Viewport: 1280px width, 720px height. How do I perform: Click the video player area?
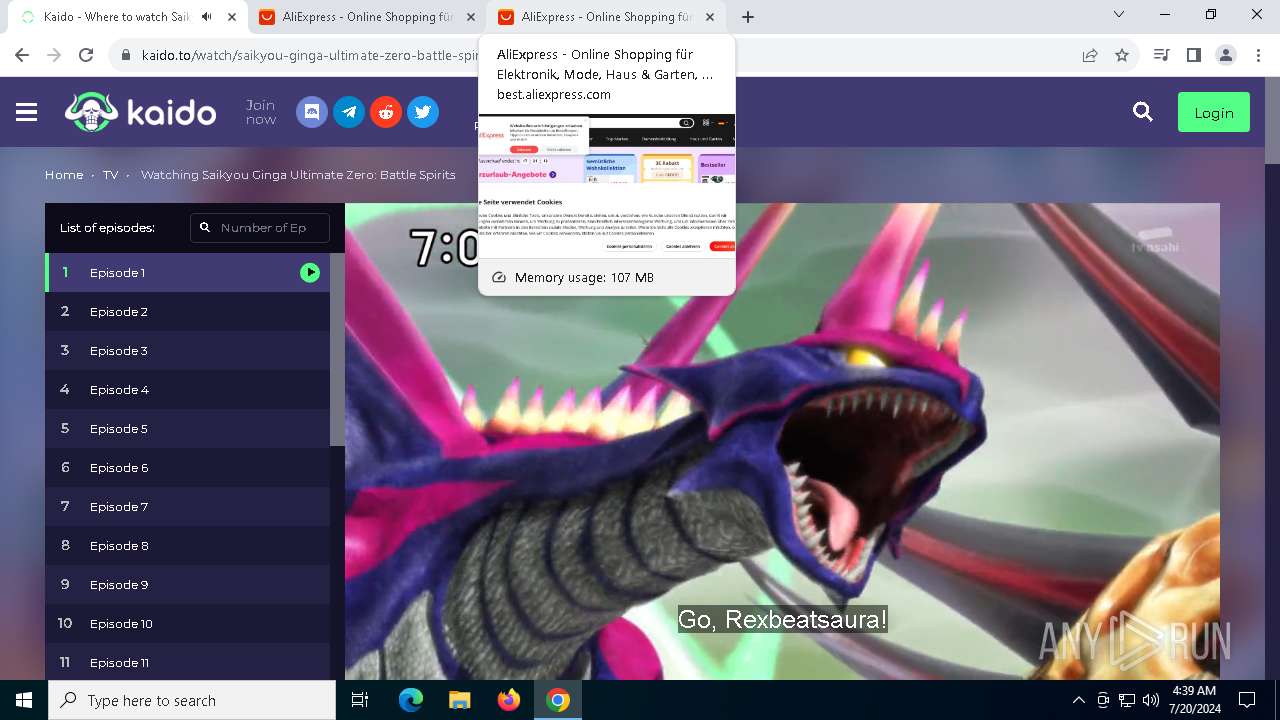782,441
